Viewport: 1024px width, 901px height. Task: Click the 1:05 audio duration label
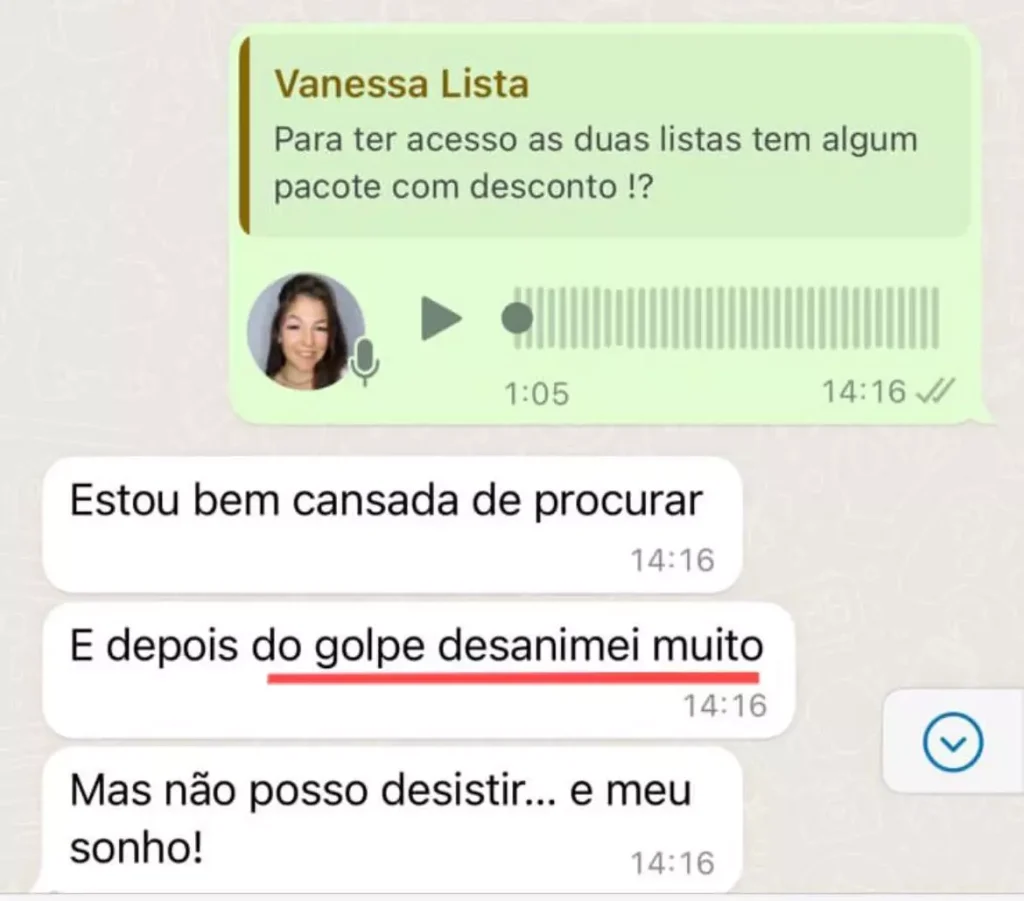pos(537,394)
